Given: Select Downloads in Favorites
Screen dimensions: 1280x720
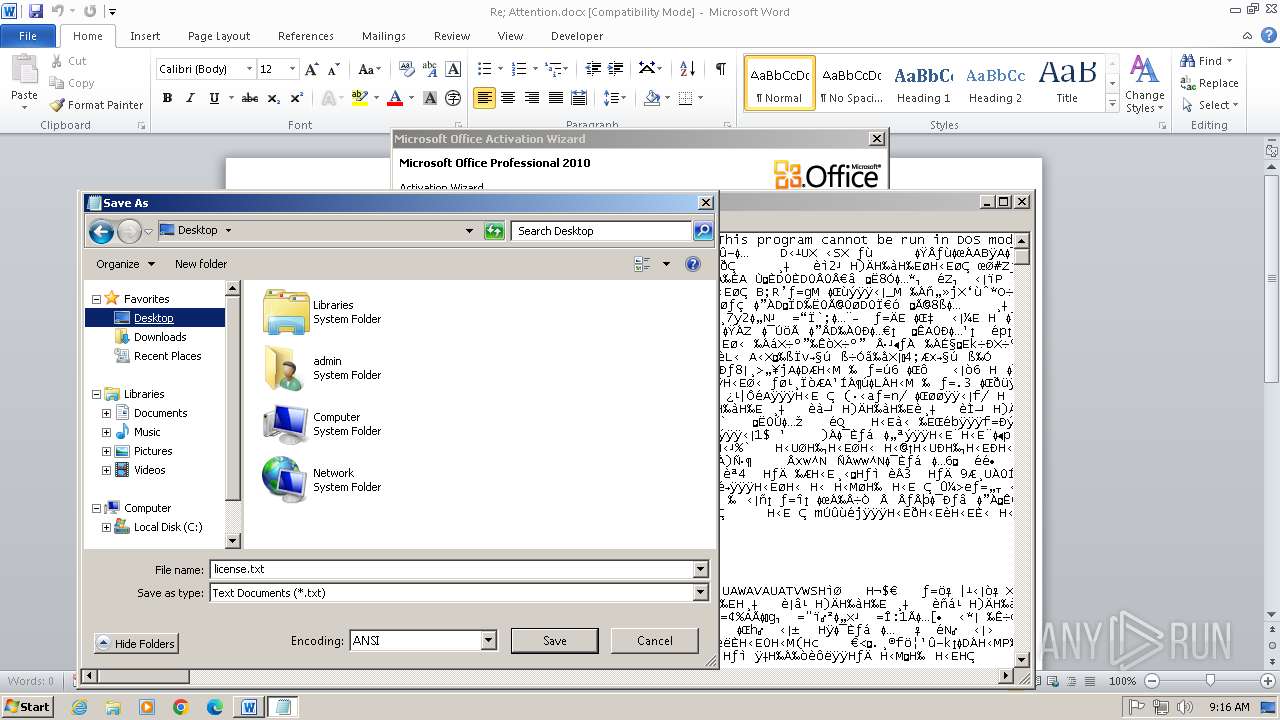Looking at the screenshot, I should (x=160, y=337).
